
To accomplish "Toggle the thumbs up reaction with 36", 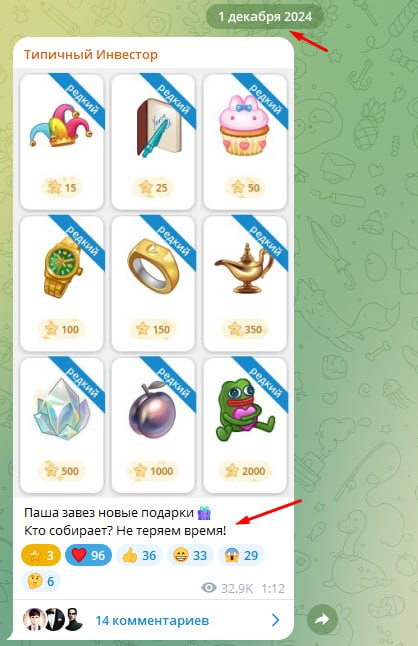I will (139, 555).
